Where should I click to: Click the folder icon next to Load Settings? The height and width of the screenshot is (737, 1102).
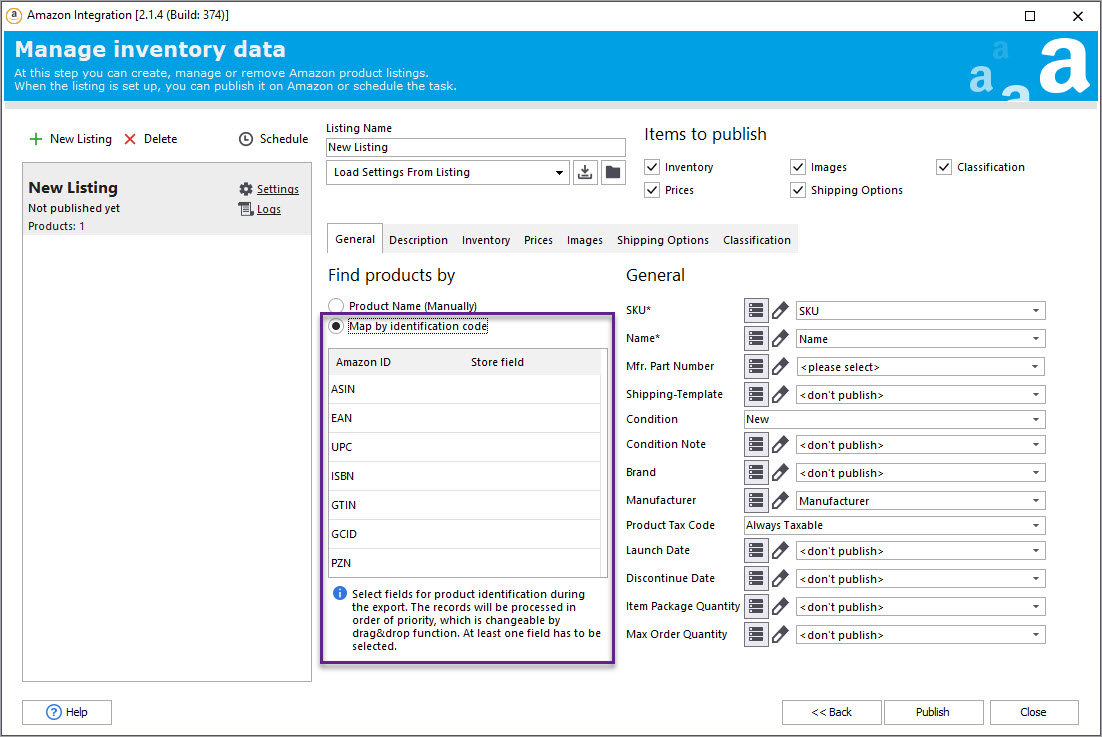(x=613, y=172)
